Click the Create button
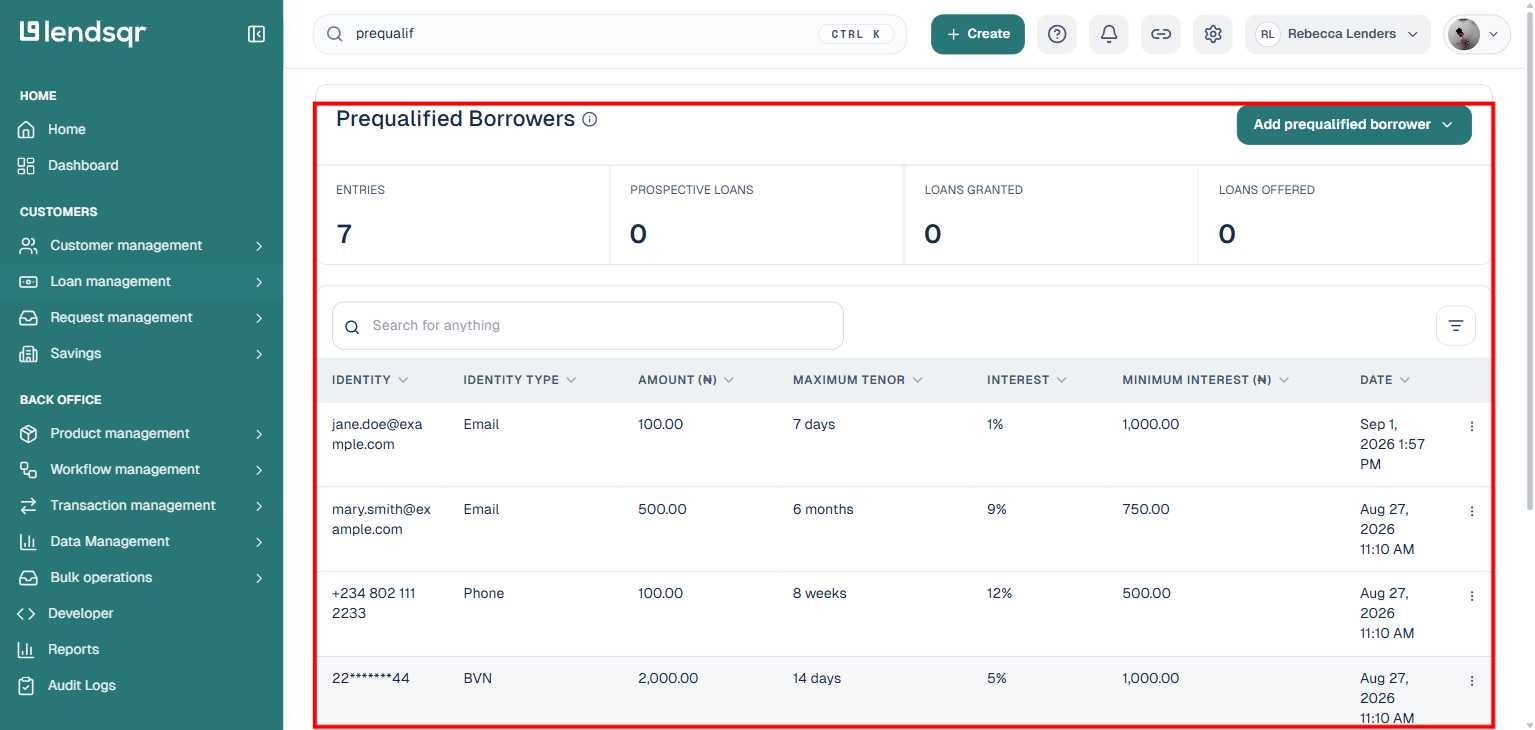 click(x=978, y=34)
